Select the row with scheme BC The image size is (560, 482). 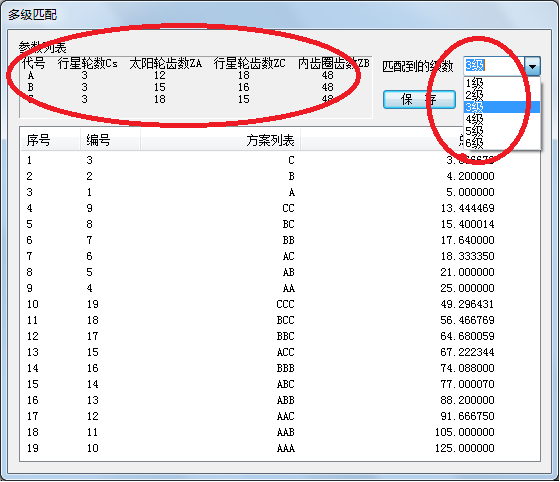[280, 224]
